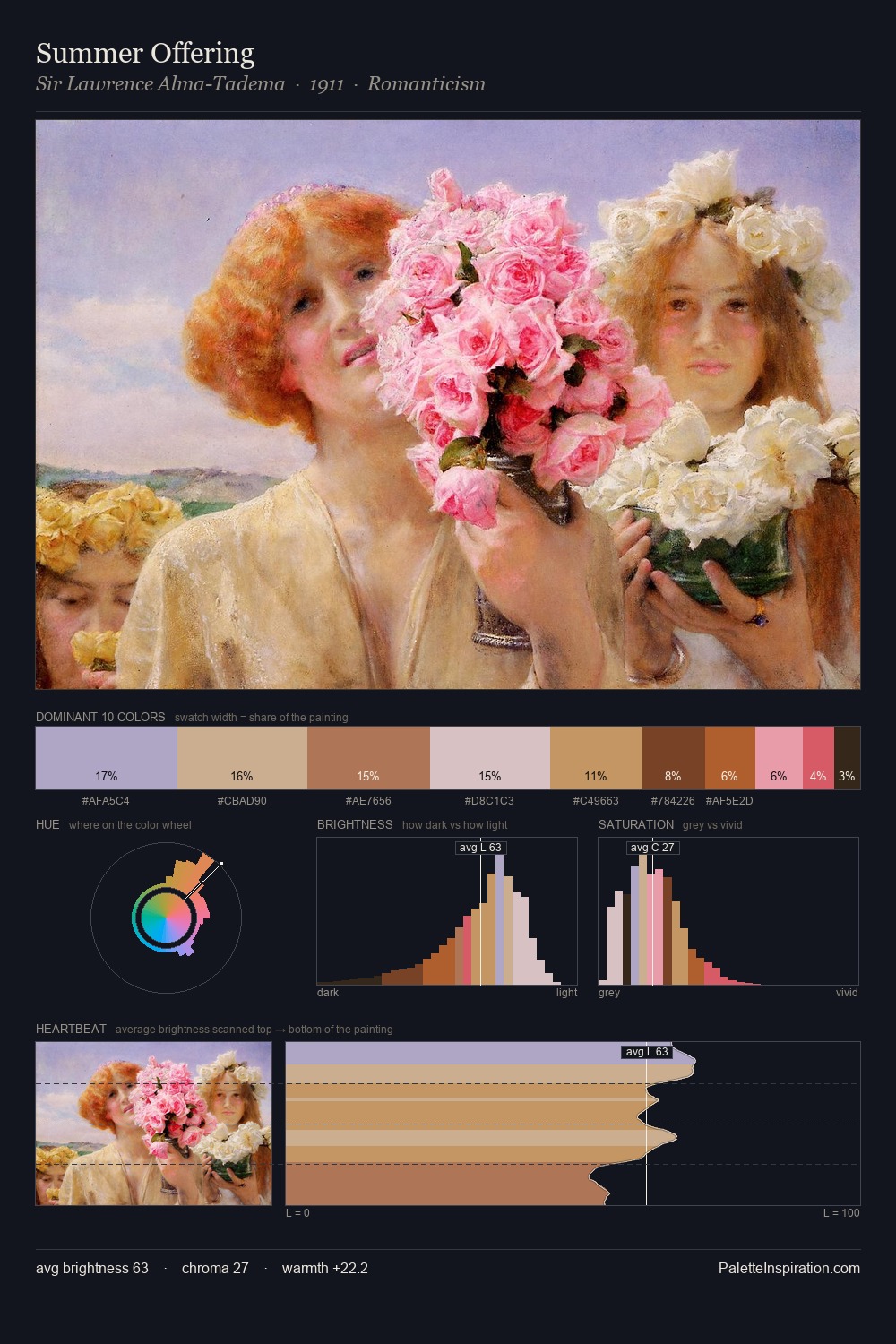
Task: Open the small painting thumbnail beside Heartbeat chart
Action: click(x=153, y=1124)
